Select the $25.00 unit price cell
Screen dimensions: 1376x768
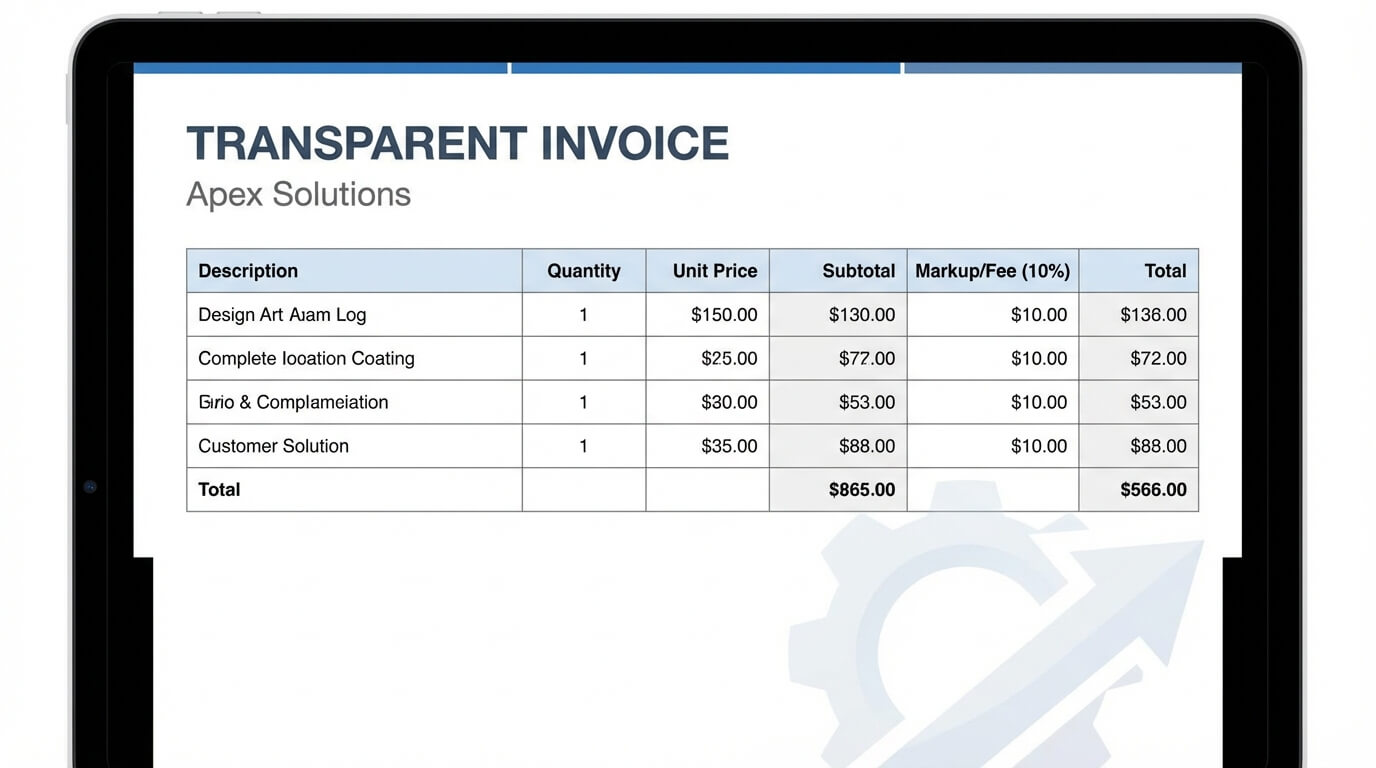[x=729, y=359]
